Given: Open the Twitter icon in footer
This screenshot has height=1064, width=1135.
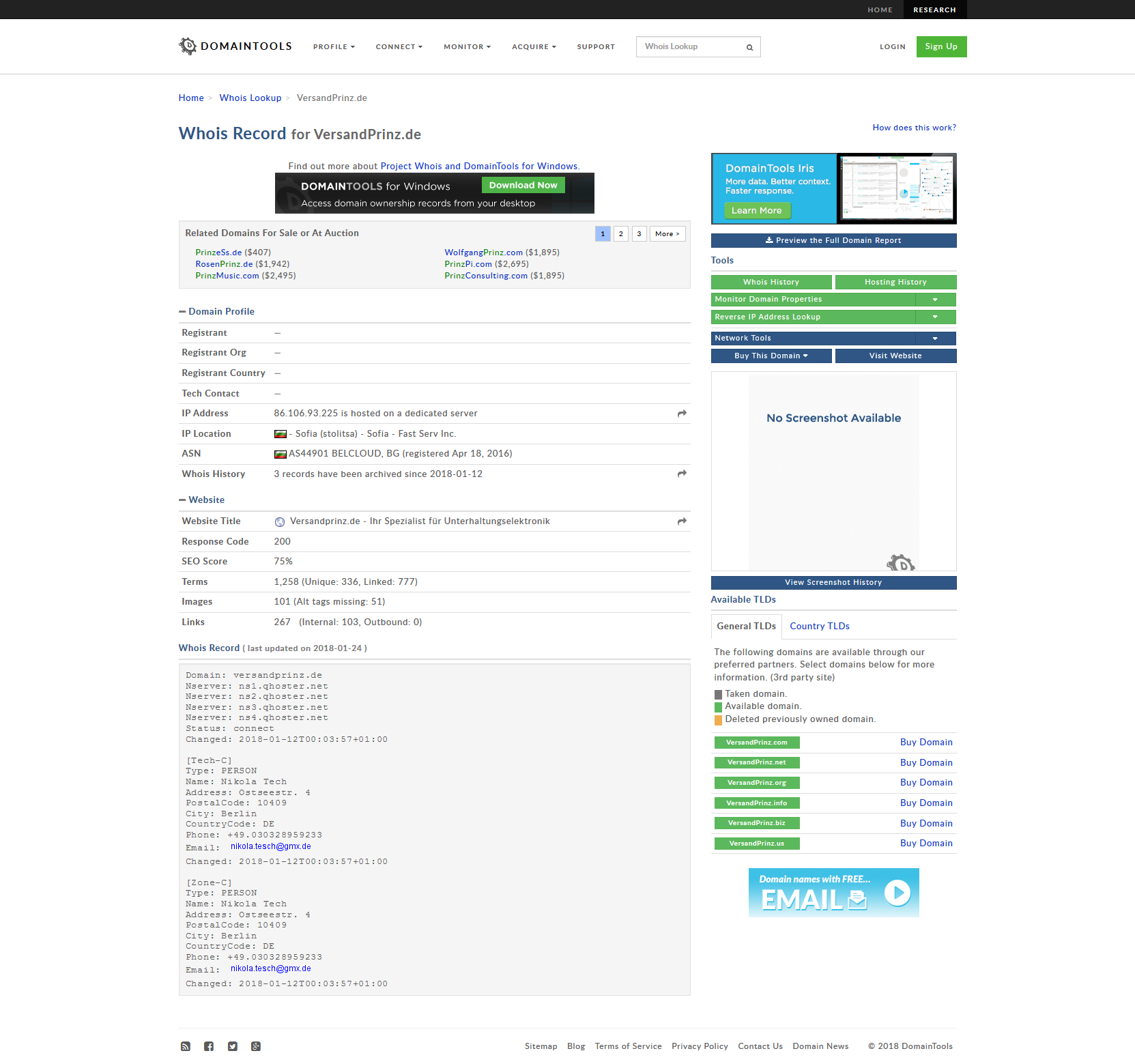Looking at the screenshot, I should click(x=233, y=1046).
